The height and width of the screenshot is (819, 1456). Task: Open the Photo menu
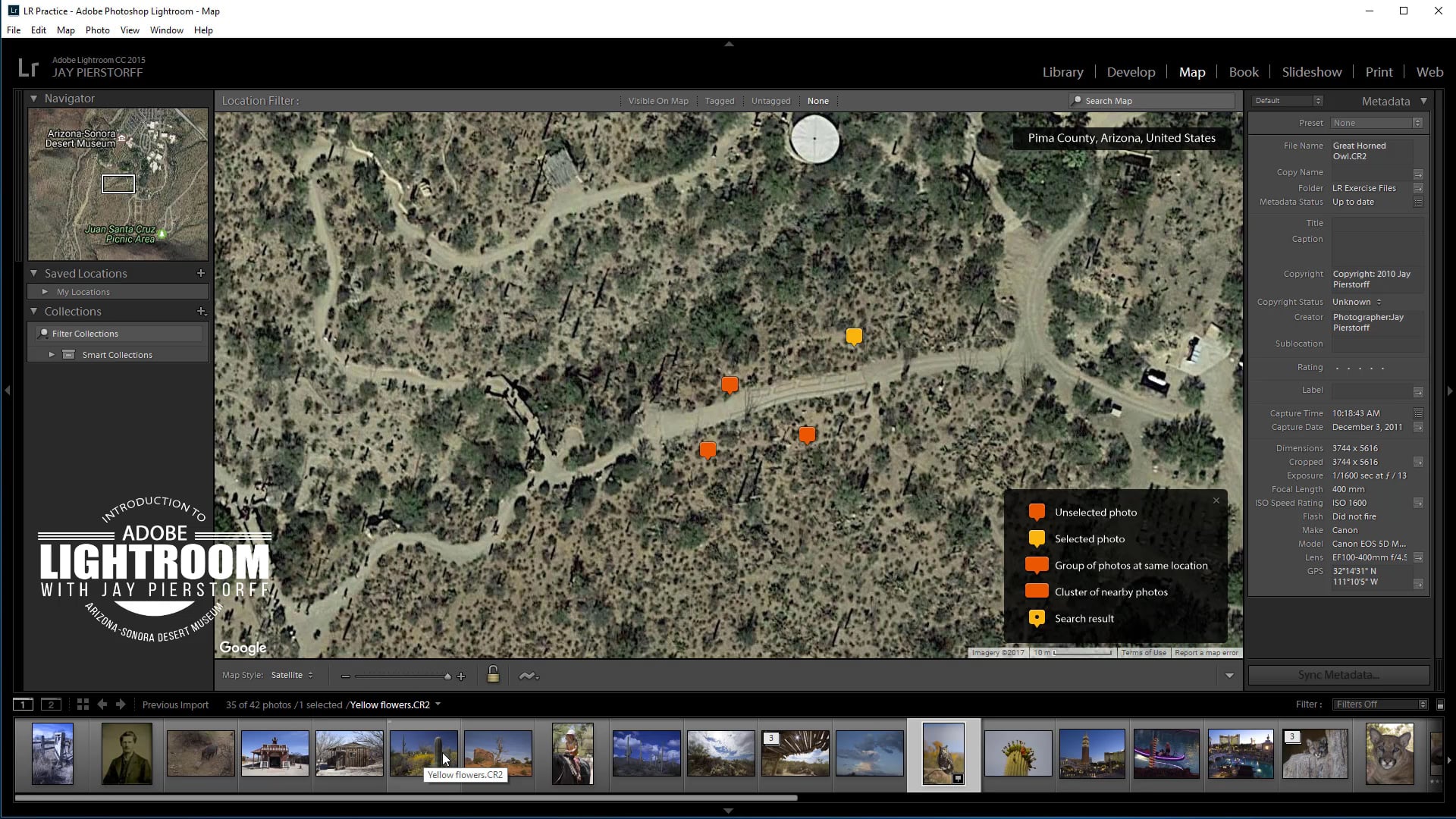[97, 30]
